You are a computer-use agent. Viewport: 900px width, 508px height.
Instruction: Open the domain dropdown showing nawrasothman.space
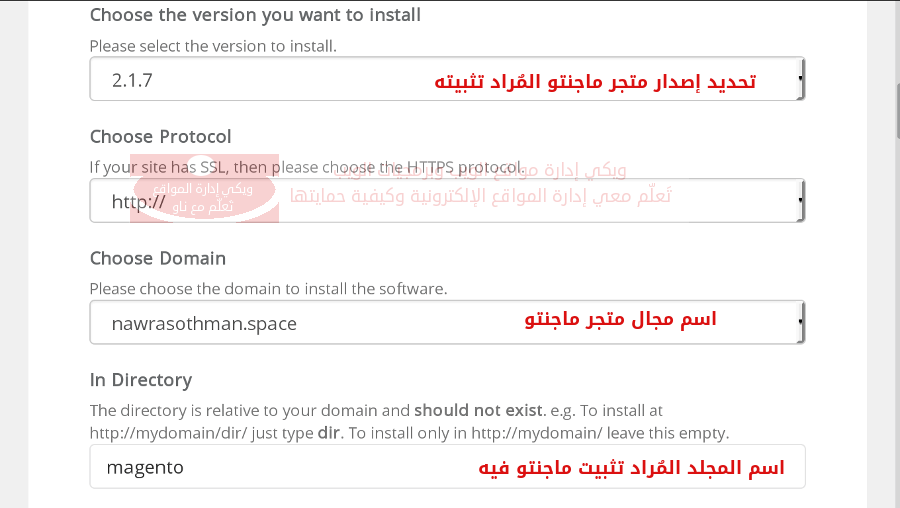point(300,322)
